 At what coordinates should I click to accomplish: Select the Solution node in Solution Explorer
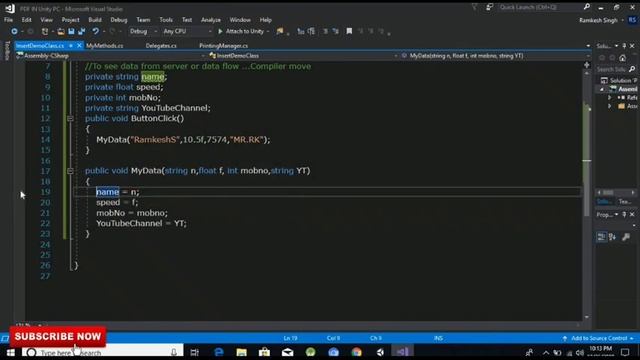618,80
